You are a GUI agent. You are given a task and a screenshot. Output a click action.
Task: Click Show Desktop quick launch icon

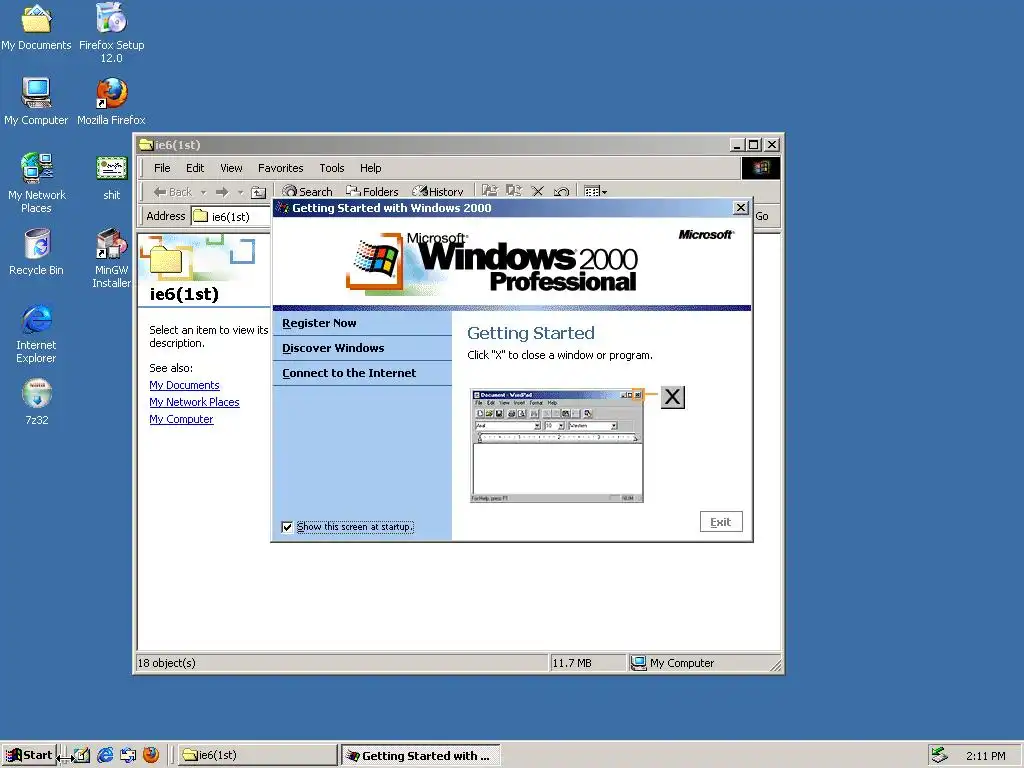pyautogui.click(x=82, y=755)
